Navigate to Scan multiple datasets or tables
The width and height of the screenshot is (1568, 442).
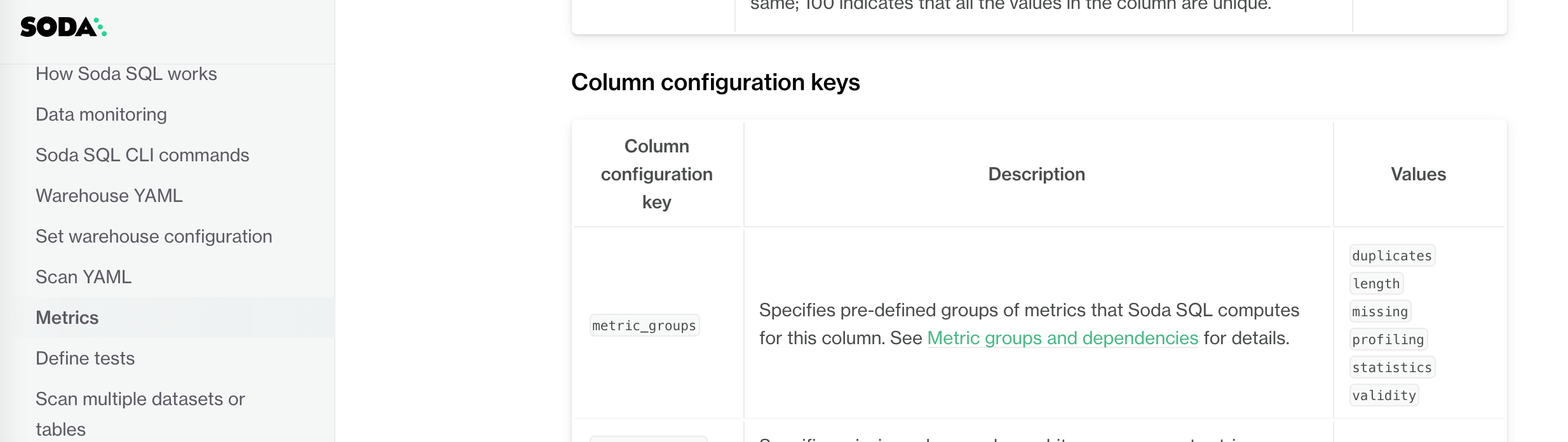[140, 399]
